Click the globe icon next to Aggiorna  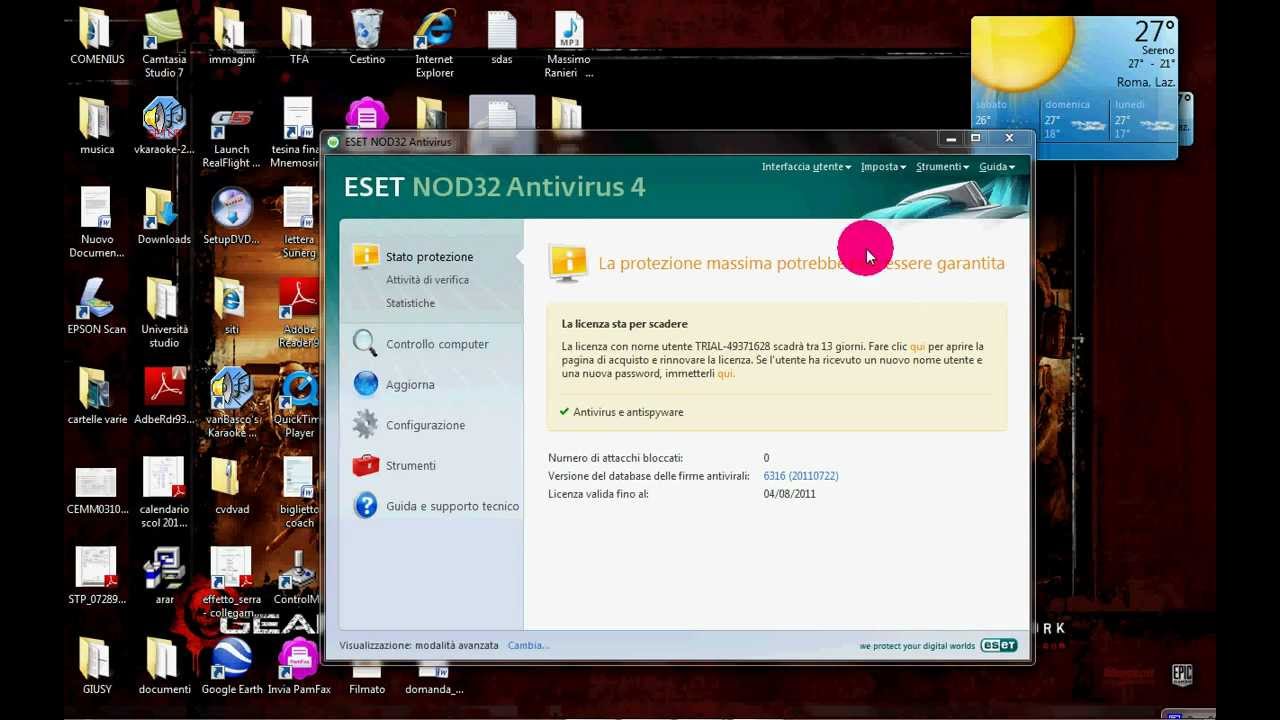[366, 384]
